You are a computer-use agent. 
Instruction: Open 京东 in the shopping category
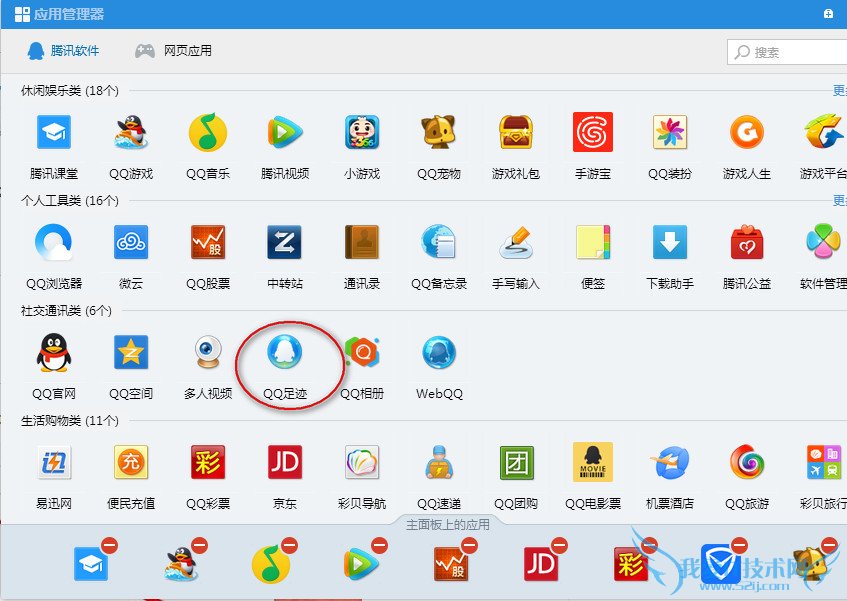coord(285,463)
